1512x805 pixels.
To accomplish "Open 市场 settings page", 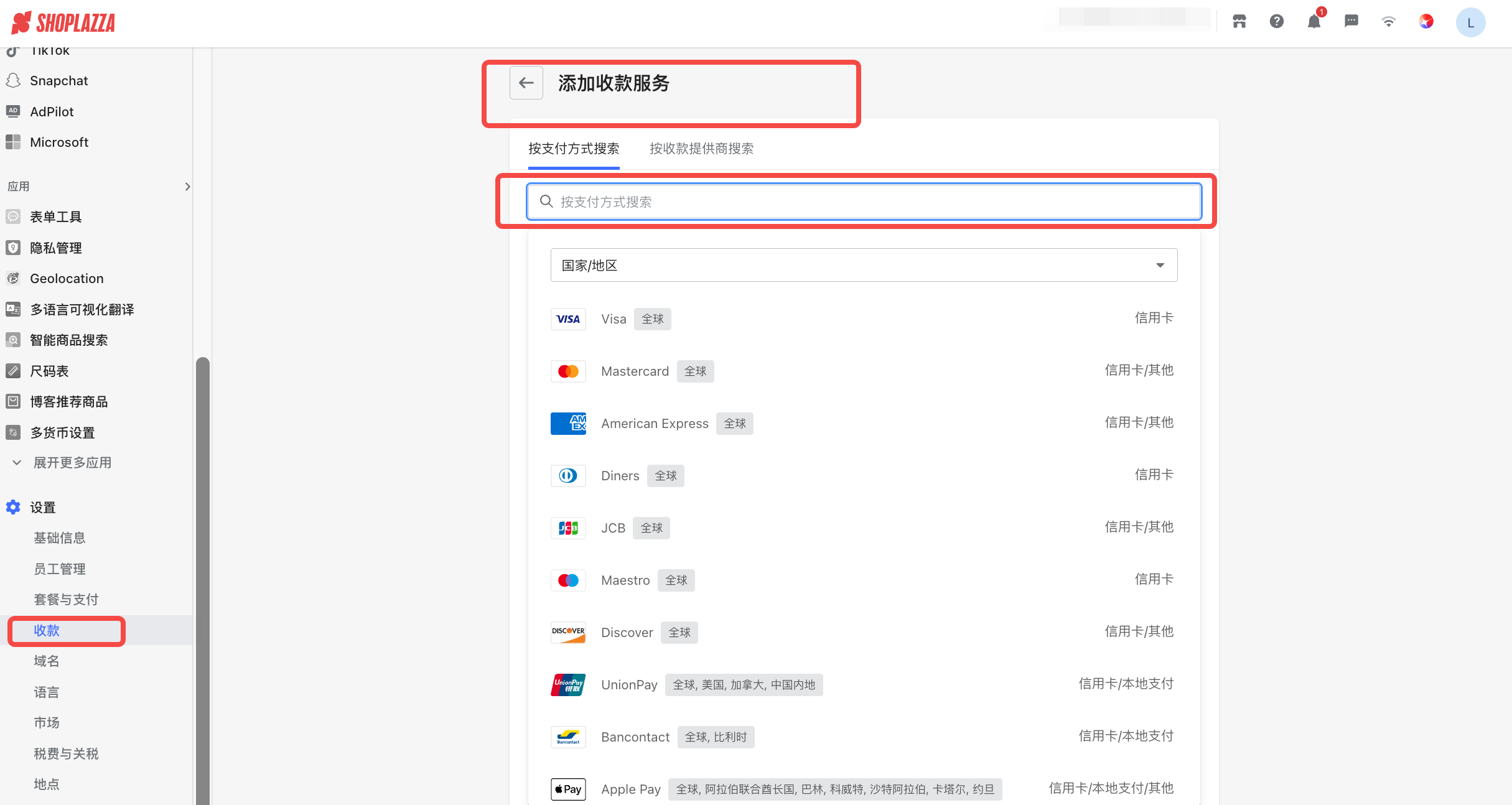I will click(x=47, y=723).
